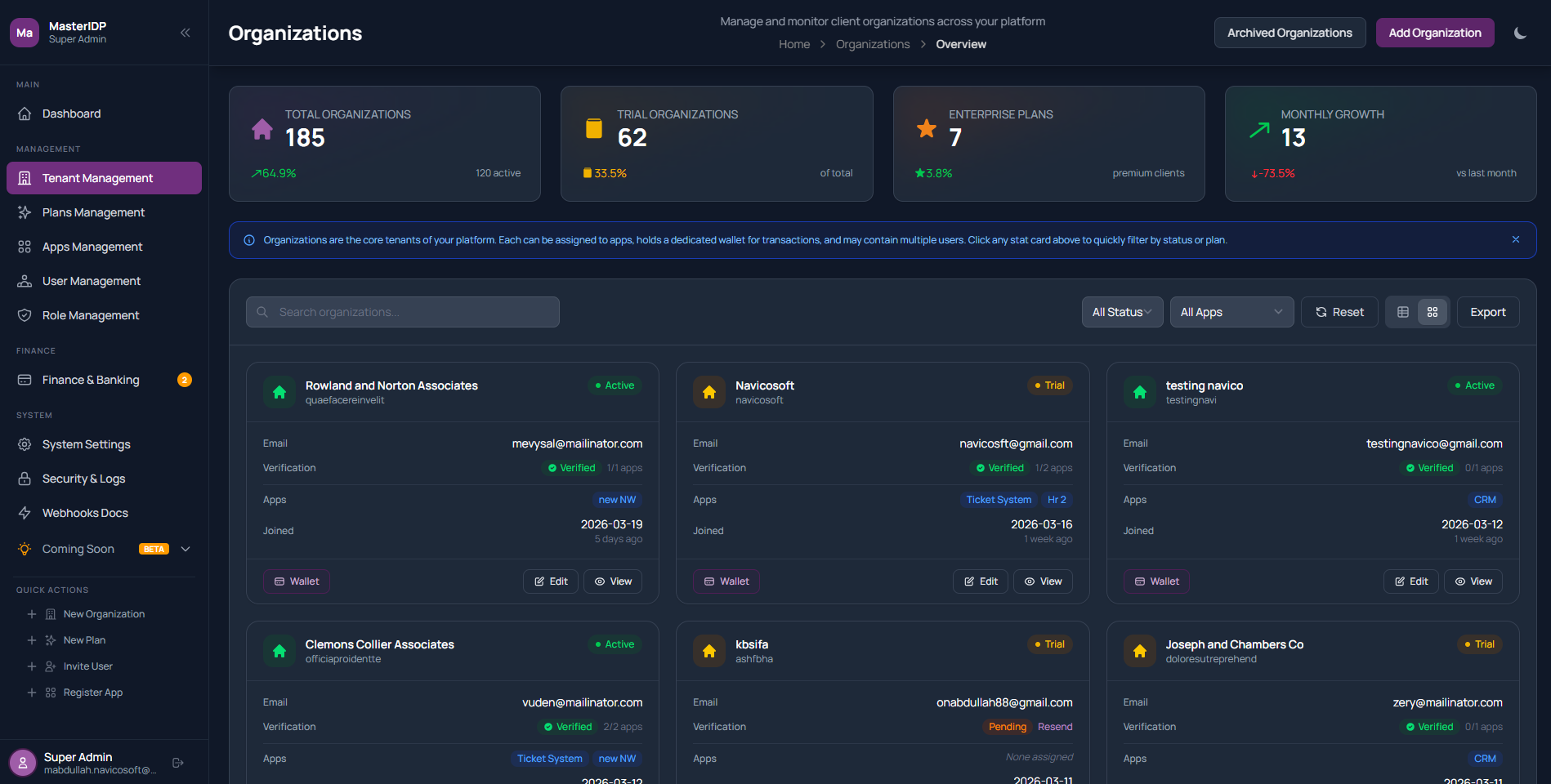The image size is (1551, 784).
Task: Click Clemons Collier Associates house icon
Action: click(279, 651)
